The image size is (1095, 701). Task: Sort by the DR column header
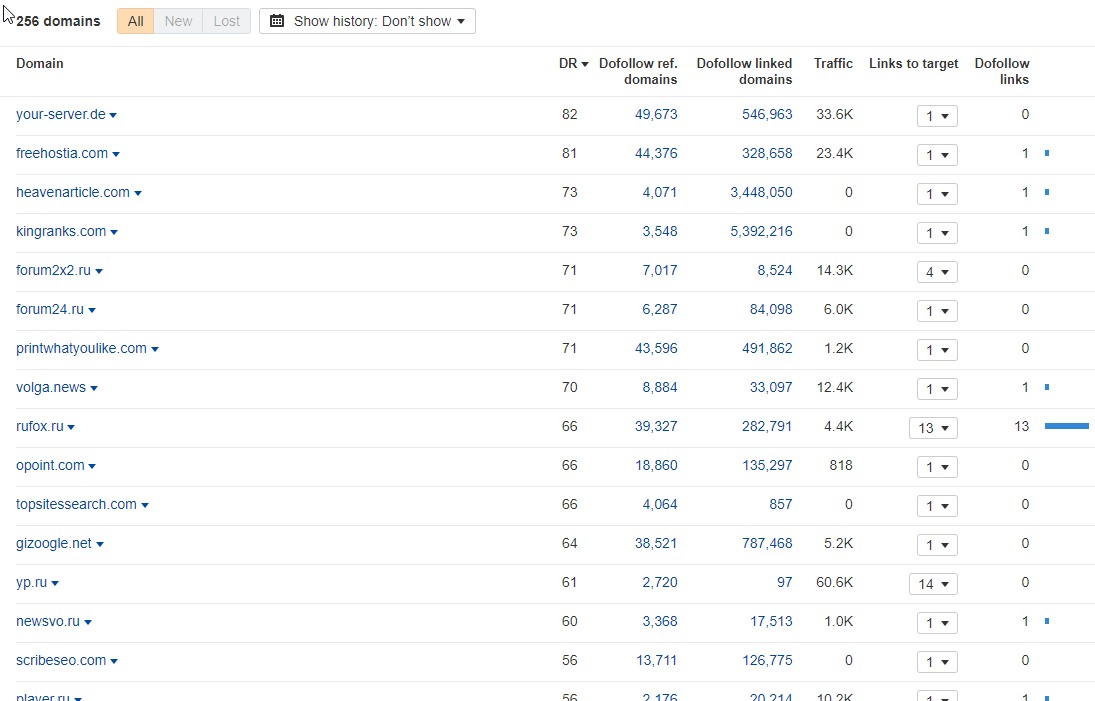coord(573,64)
